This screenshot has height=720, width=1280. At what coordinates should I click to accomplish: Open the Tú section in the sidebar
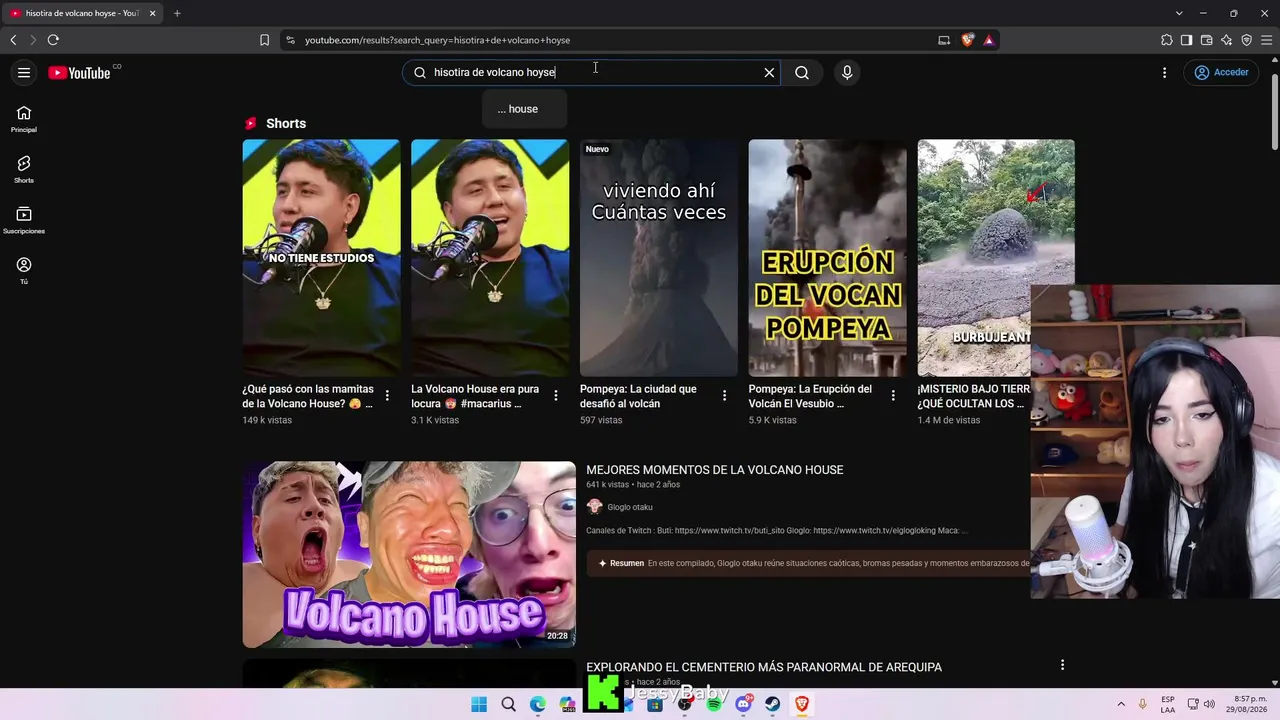pos(24,271)
